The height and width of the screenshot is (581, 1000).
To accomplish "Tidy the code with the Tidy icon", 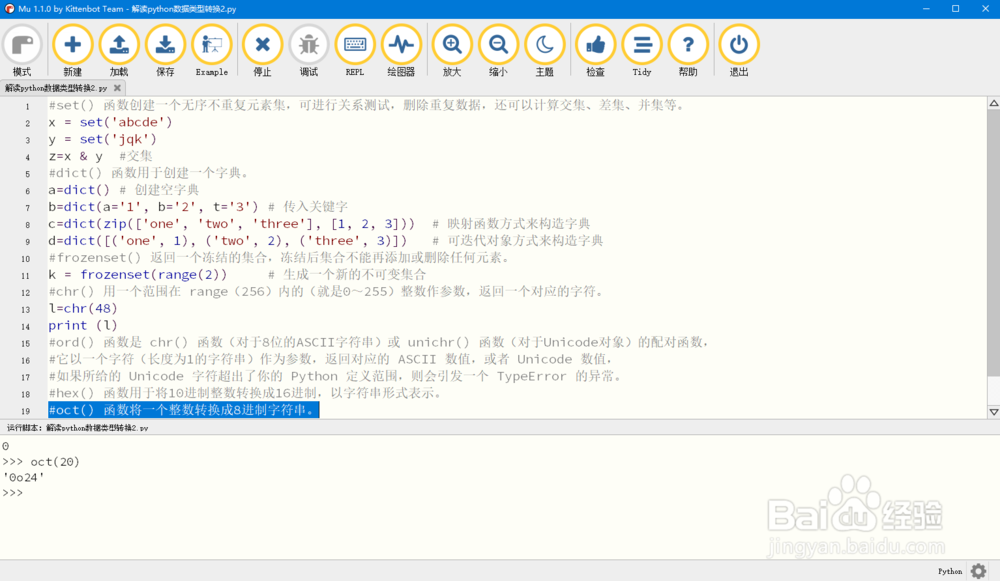I will [641, 44].
